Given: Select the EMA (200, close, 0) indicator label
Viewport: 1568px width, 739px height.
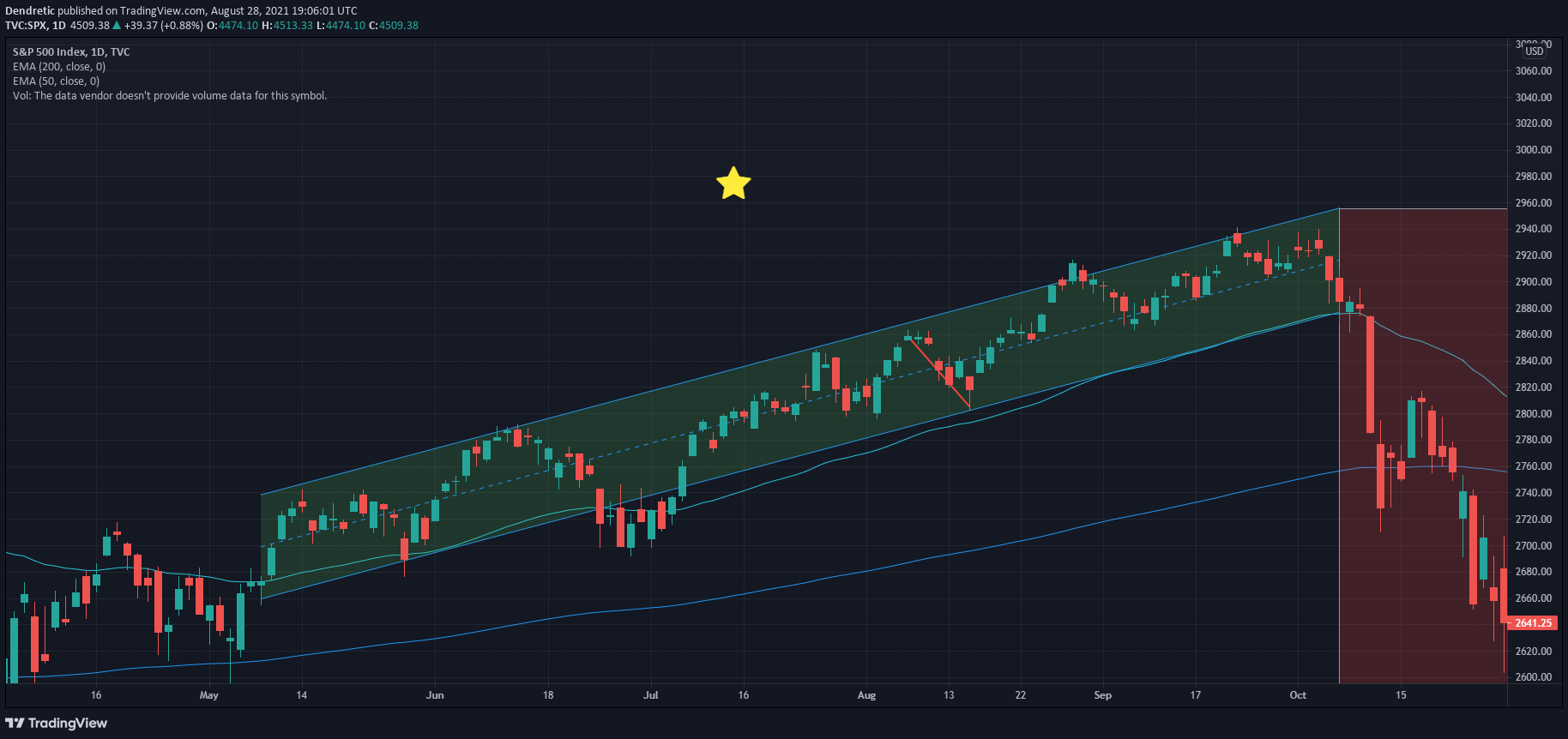Looking at the screenshot, I should tap(59, 67).
